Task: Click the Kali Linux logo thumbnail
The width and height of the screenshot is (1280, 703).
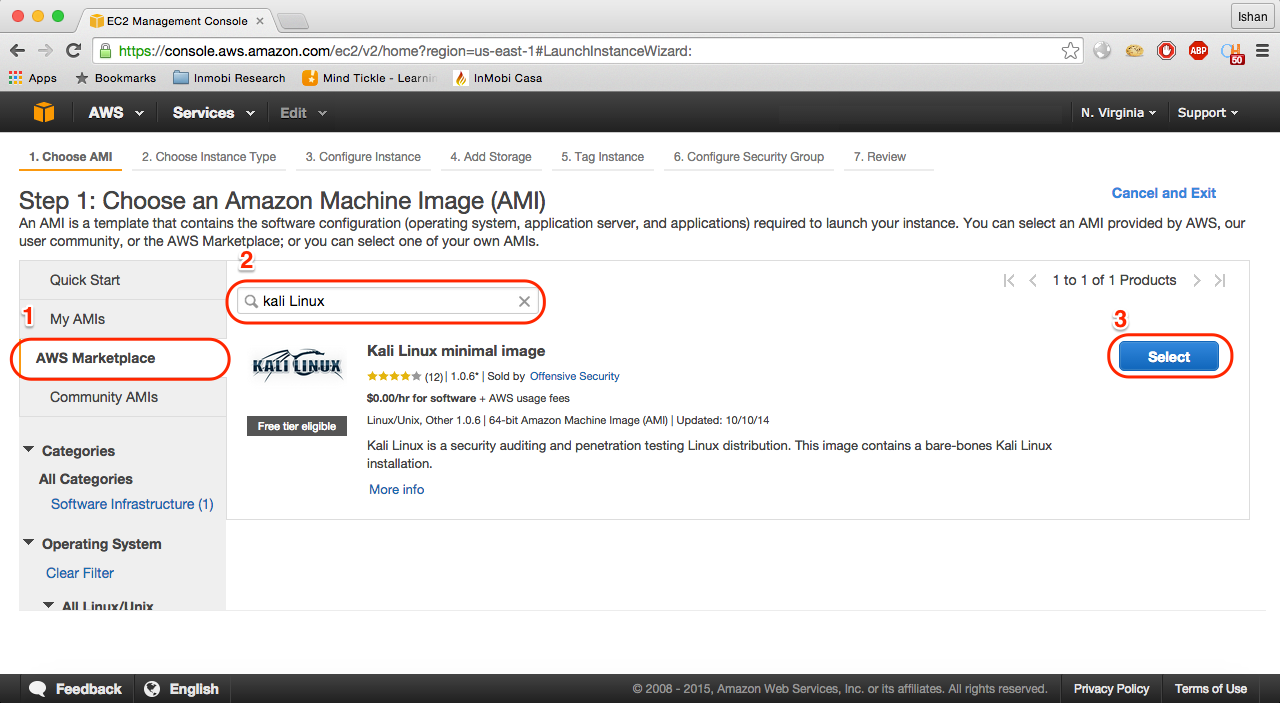Action: (x=297, y=365)
